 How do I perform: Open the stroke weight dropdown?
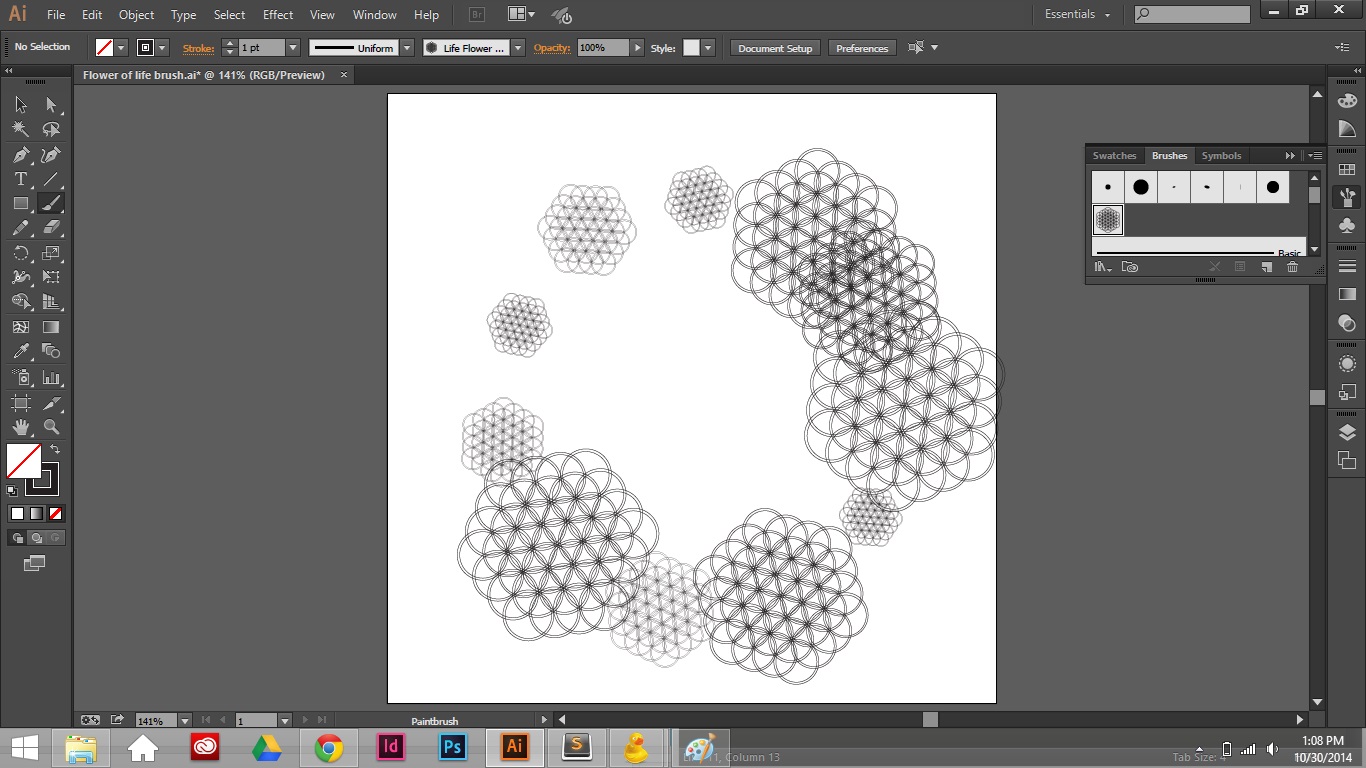click(293, 47)
